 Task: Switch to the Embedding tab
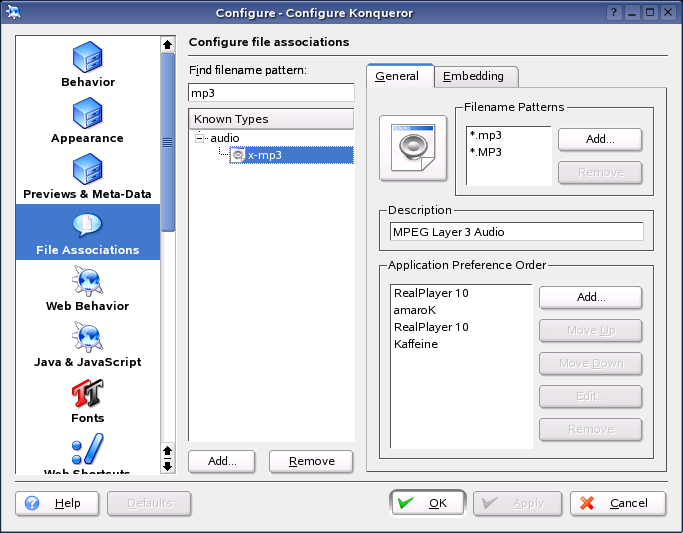pyautogui.click(x=476, y=77)
